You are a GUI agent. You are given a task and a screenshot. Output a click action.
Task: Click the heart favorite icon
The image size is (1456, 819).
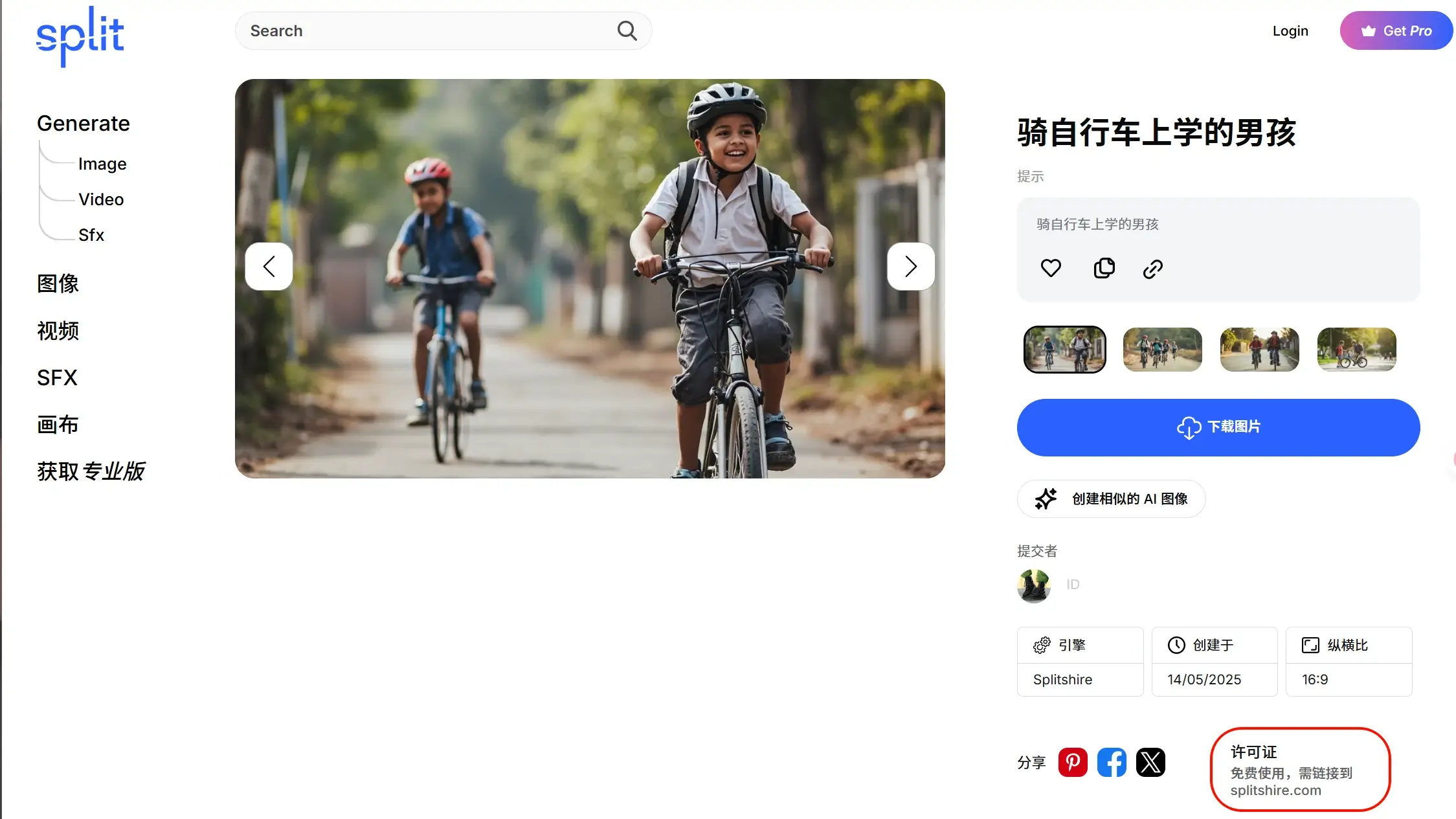1051,267
